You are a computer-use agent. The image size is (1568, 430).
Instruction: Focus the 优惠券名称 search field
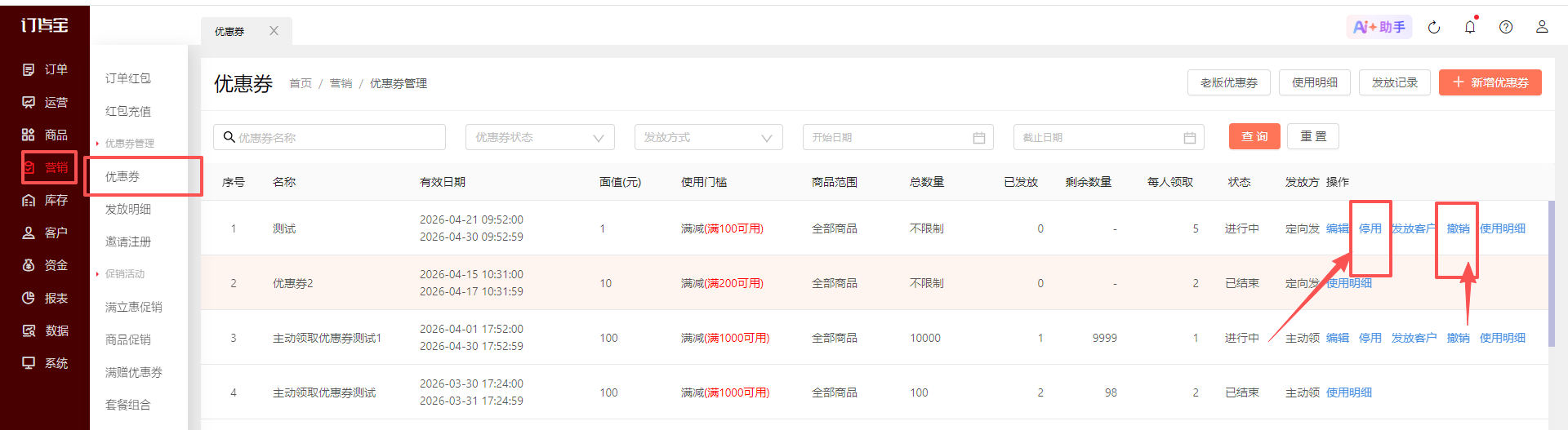330,137
